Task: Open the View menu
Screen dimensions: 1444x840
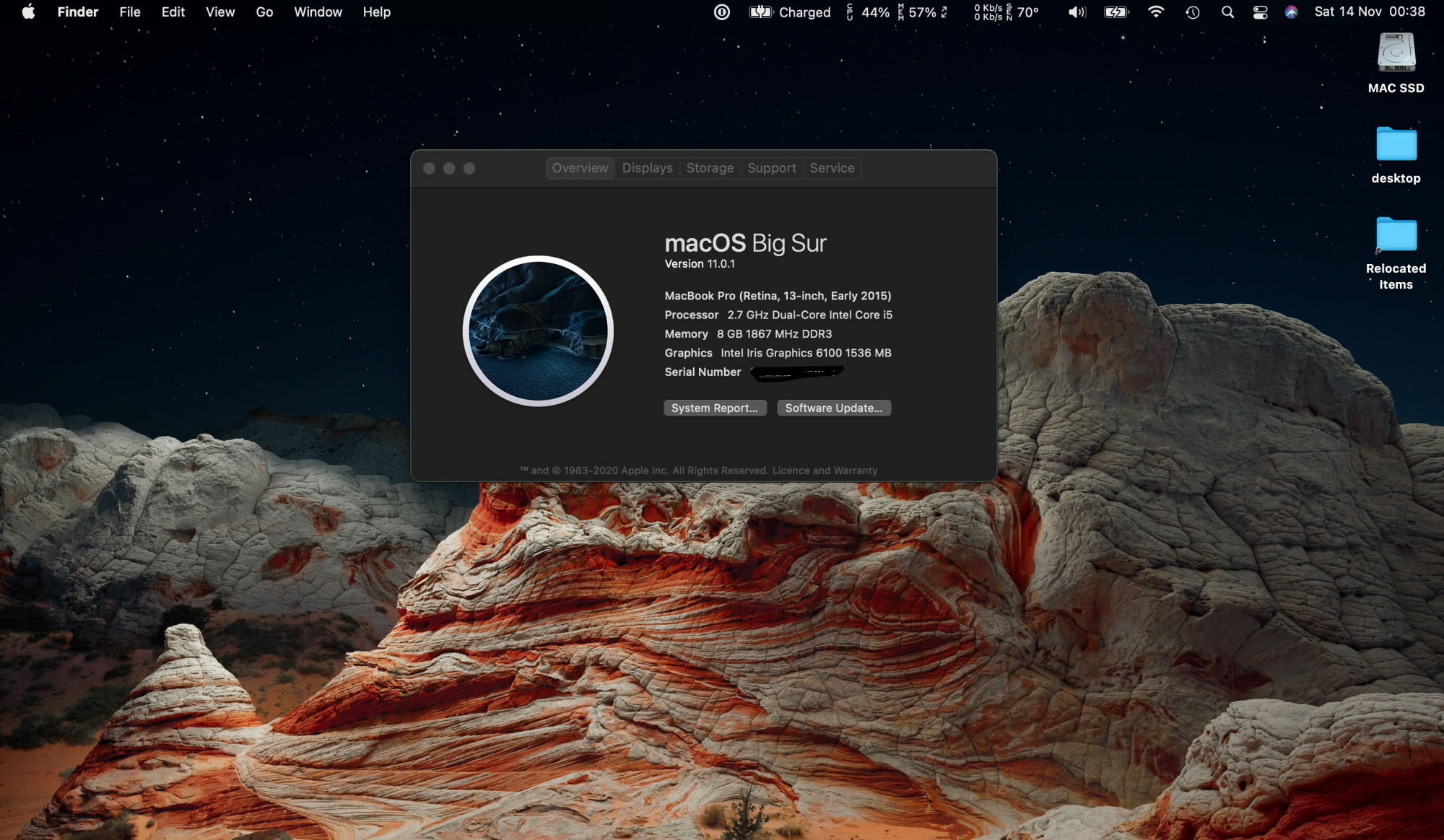Action: coord(220,12)
